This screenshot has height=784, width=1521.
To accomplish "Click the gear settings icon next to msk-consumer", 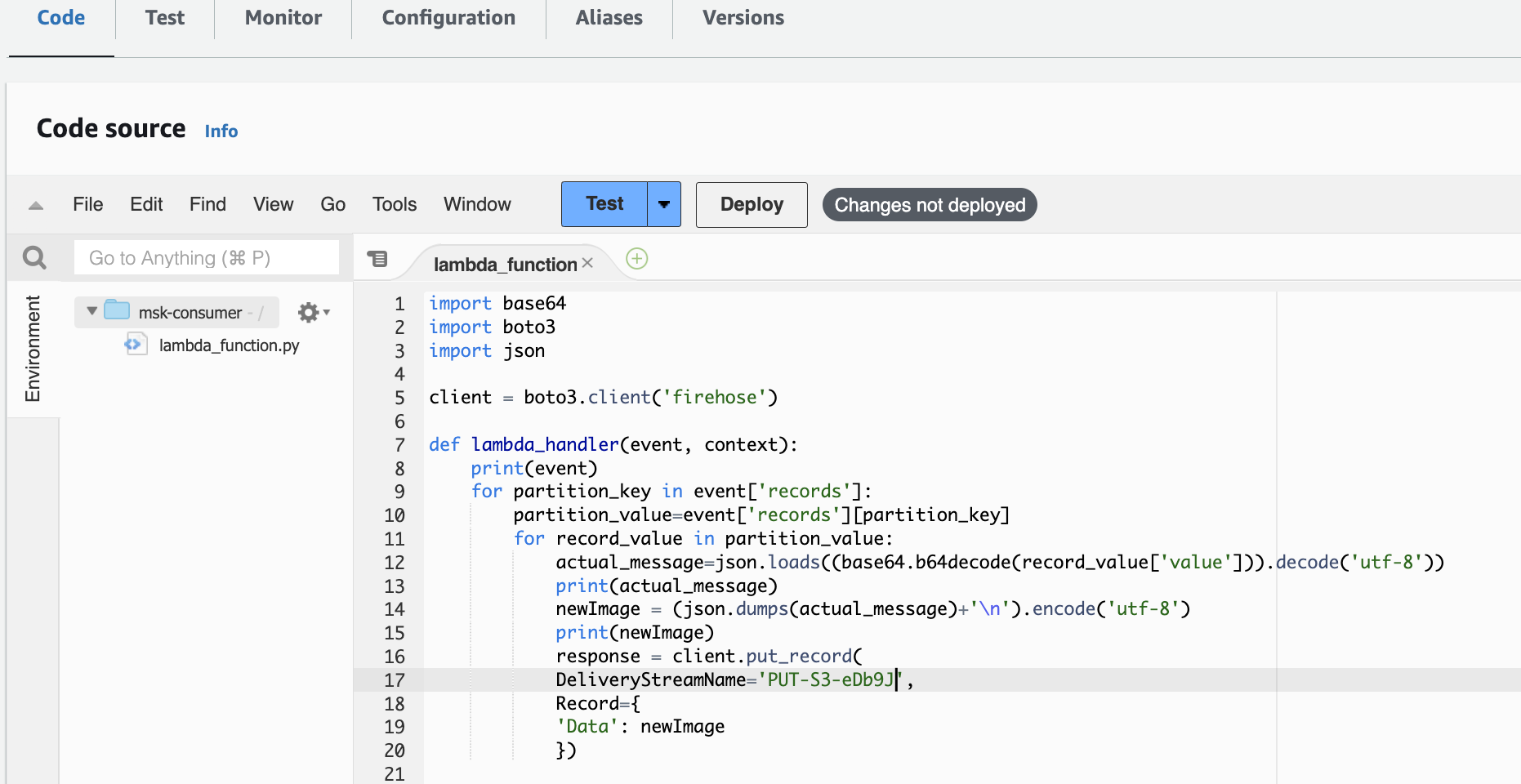I will [x=308, y=312].
